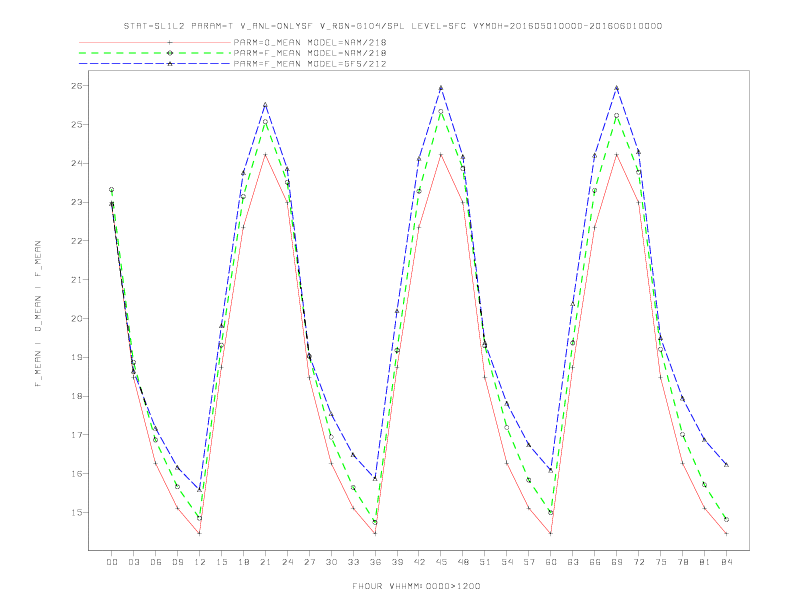This screenshot has height=612, width=792.
Task: Click x-axis tick label 48
Action: point(463,562)
